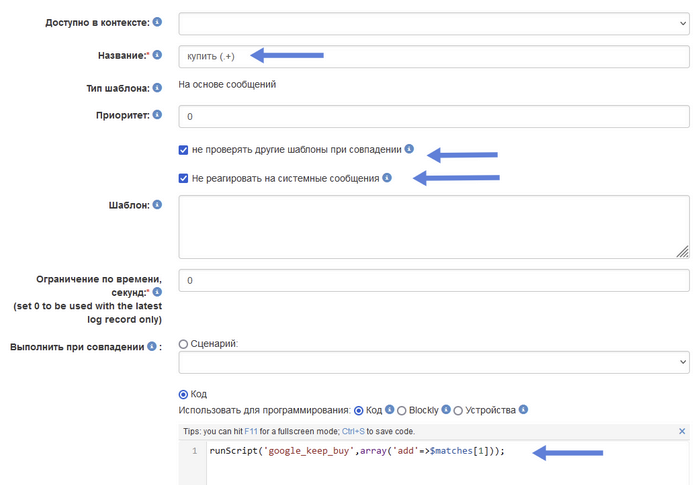Viewport: 699px width, 485px height.
Task: Click info icon beside Приоритет label
Action: [x=157, y=114]
